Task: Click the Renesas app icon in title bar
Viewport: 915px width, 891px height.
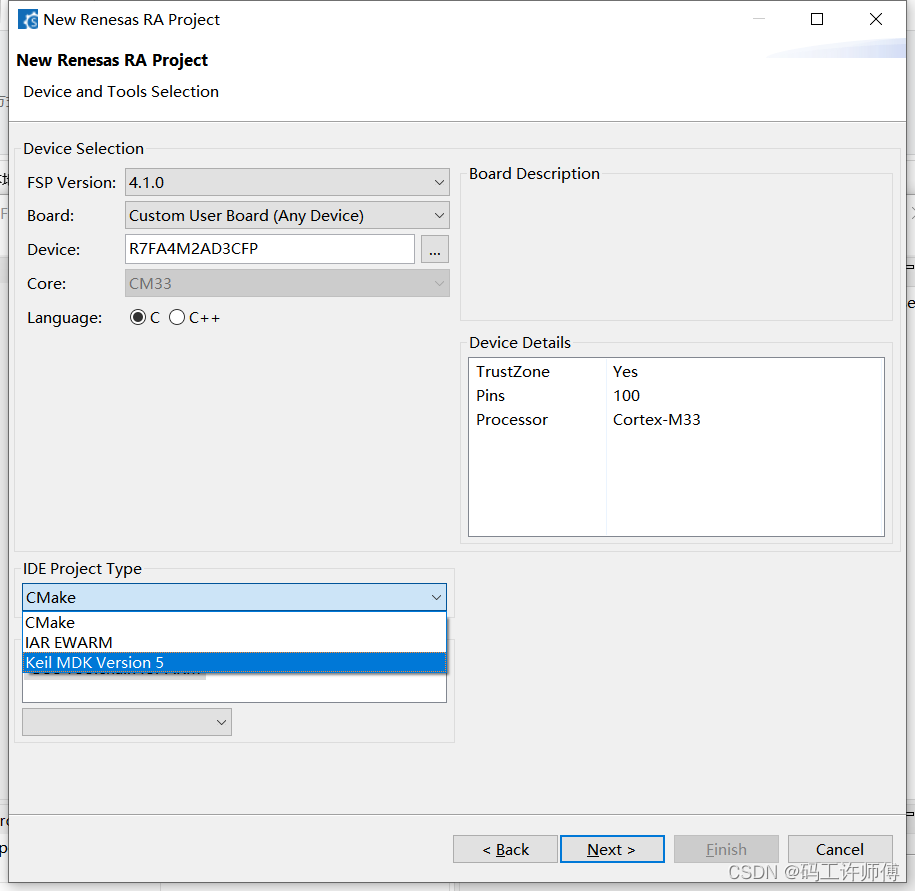Action: point(28,19)
